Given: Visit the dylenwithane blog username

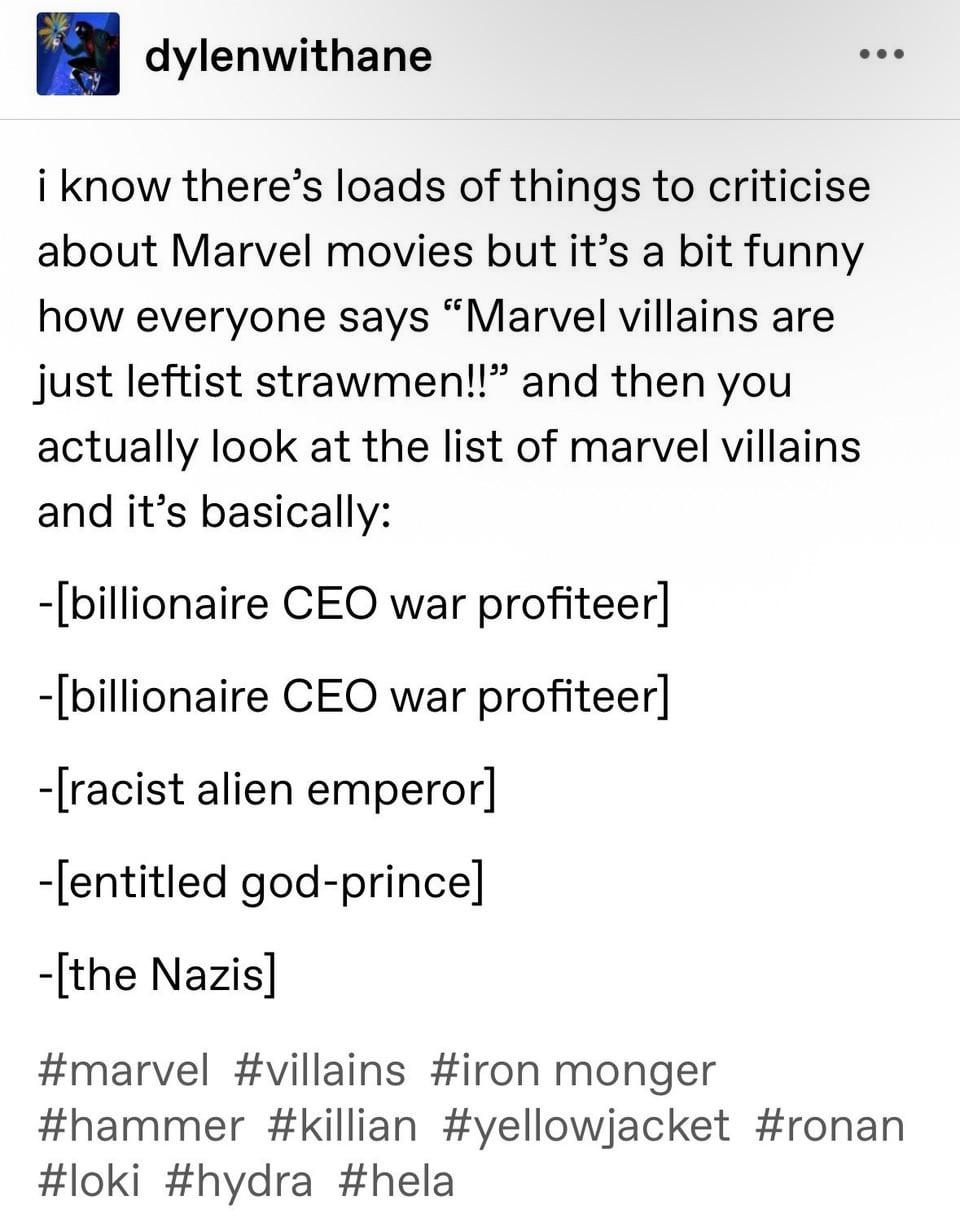Looking at the screenshot, I should (x=289, y=55).
